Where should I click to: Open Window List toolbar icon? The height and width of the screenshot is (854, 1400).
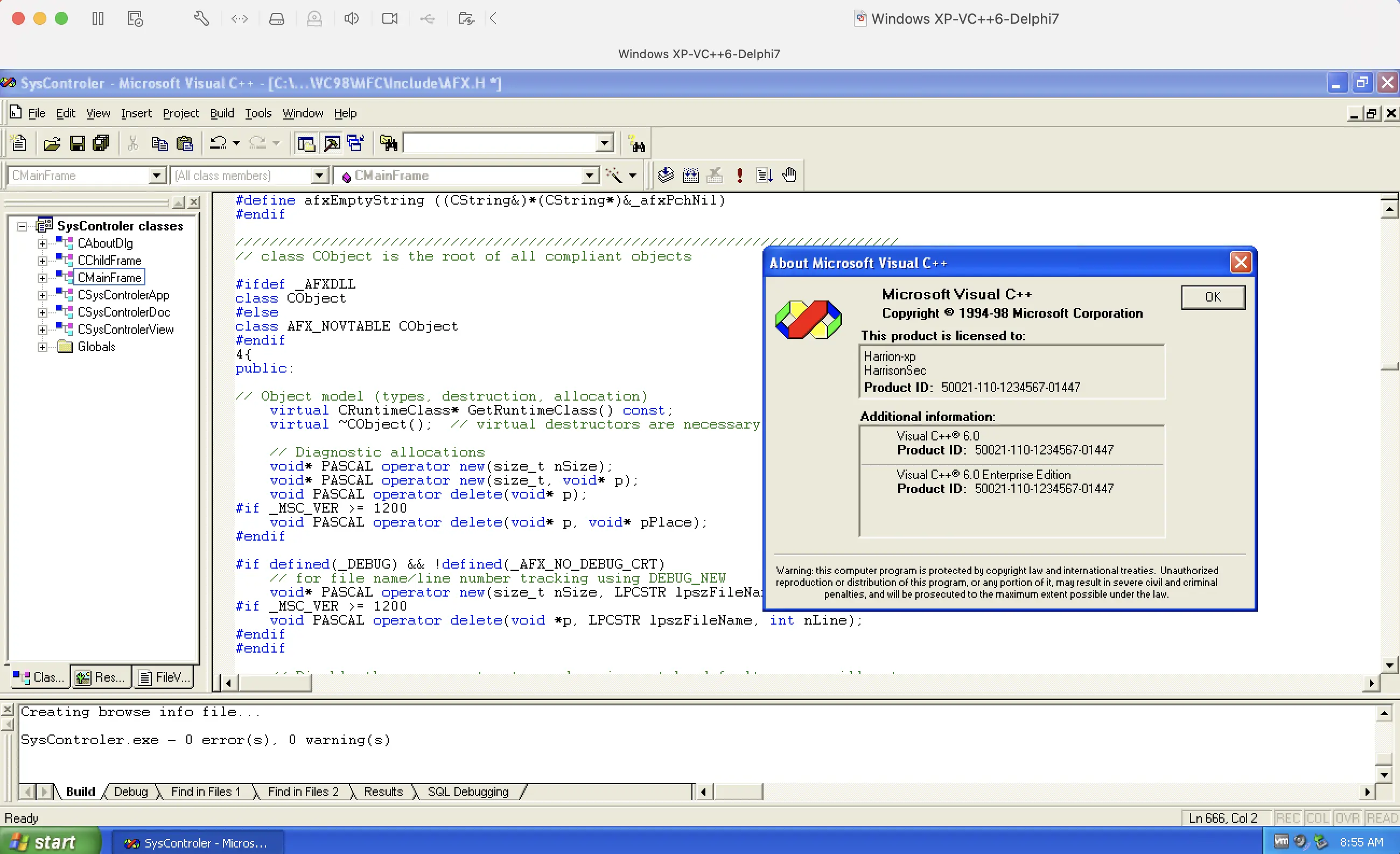tap(356, 143)
